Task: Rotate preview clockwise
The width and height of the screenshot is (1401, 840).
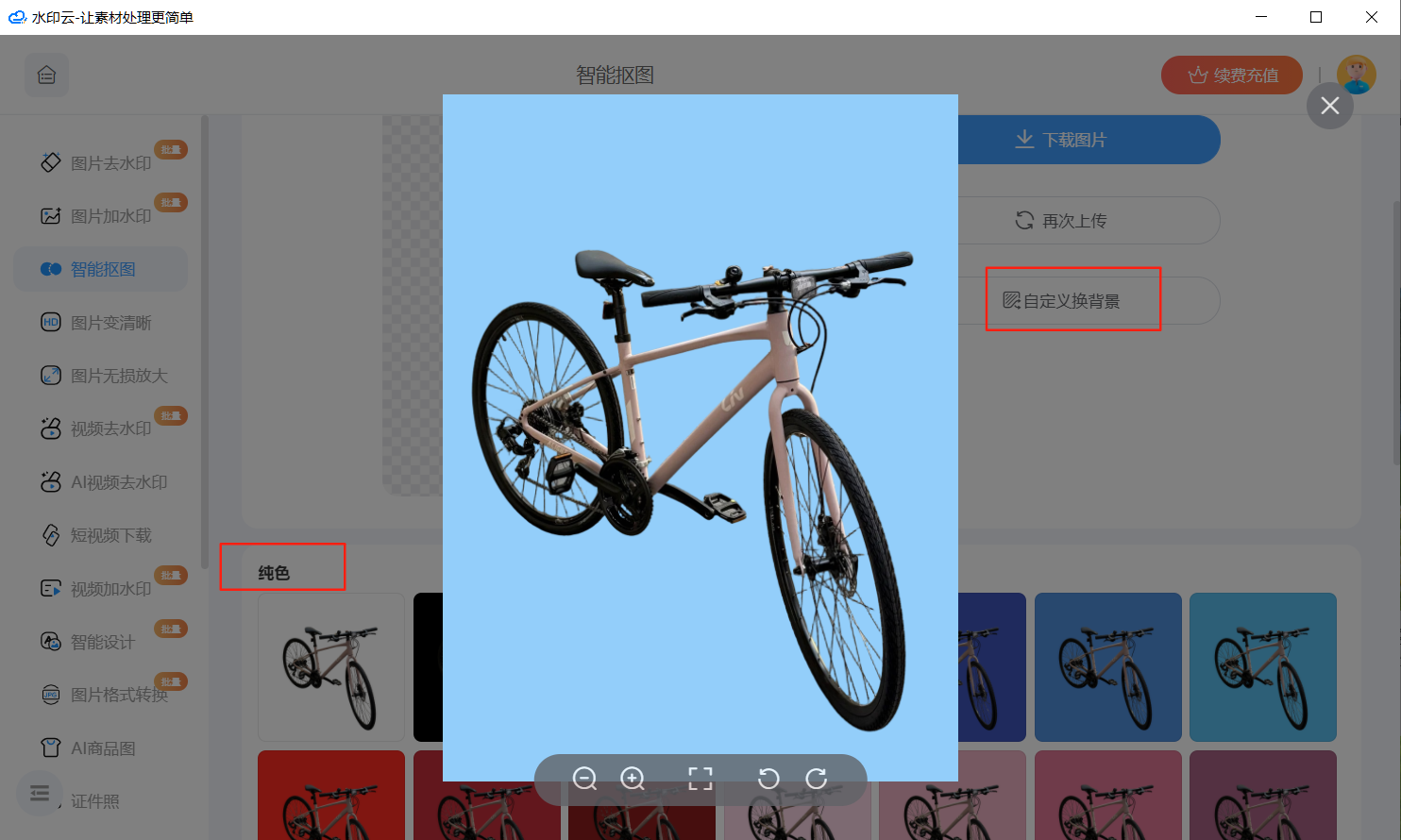Action: (x=817, y=779)
